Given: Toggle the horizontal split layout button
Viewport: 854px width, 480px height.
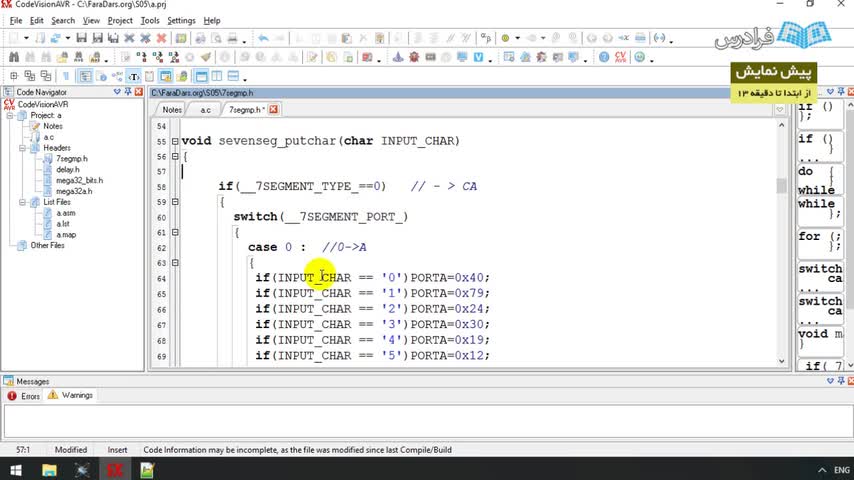Looking at the screenshot, I should click(233, 76).
